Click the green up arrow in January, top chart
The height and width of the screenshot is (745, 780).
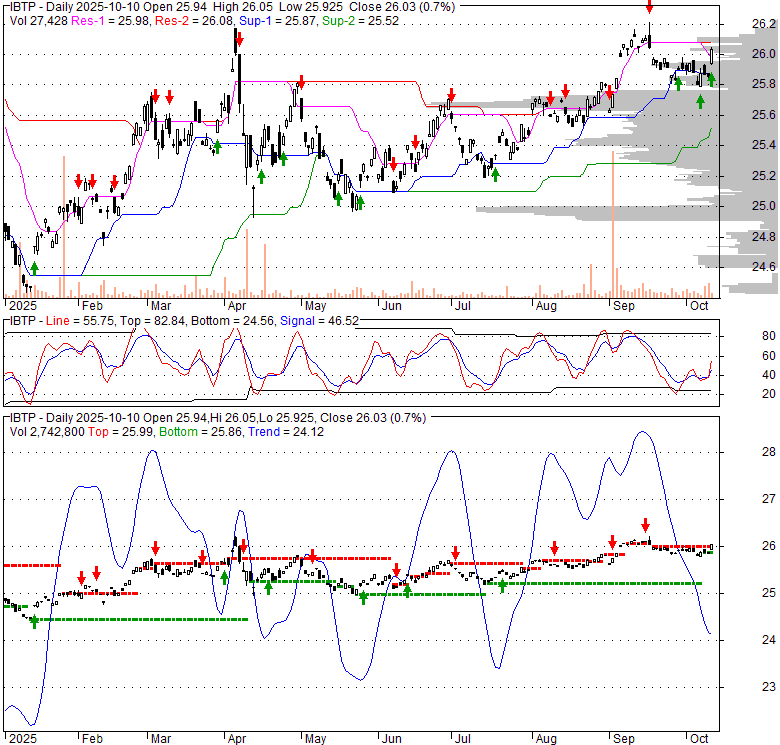(x=34, y=268)
